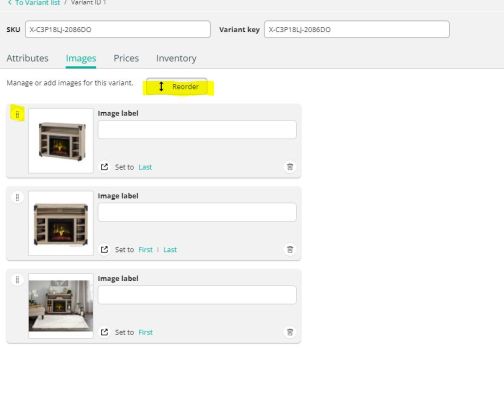Viewport: 504px width, 394px height.
Task: Switch to the Attributes tab
Action: coord(27,58)
